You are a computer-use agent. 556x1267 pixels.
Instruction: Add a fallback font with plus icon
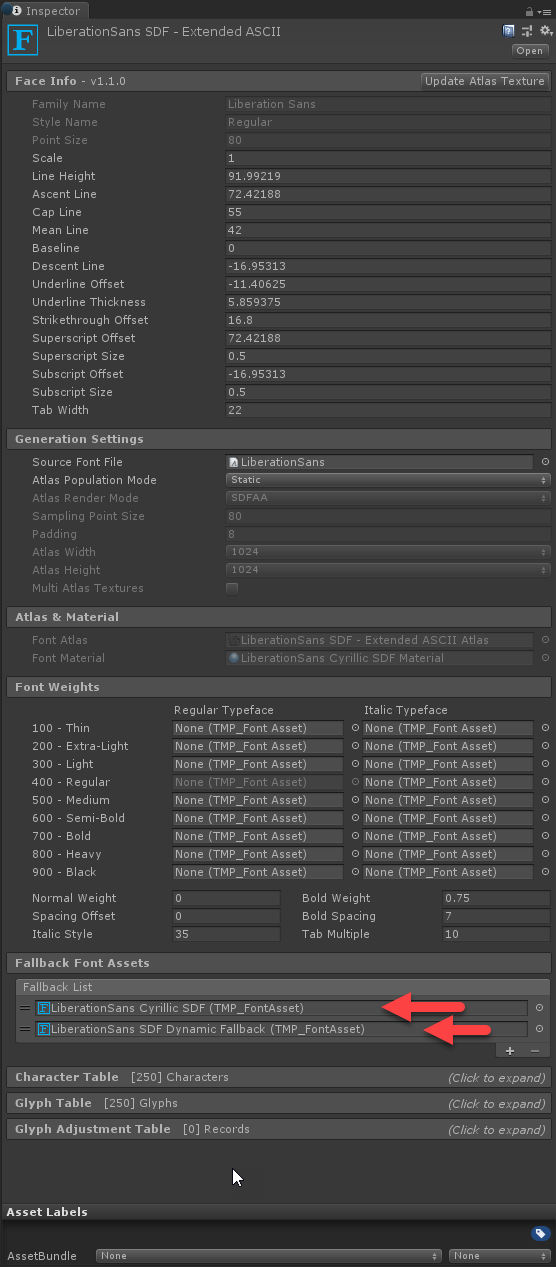click(510, 1051)
